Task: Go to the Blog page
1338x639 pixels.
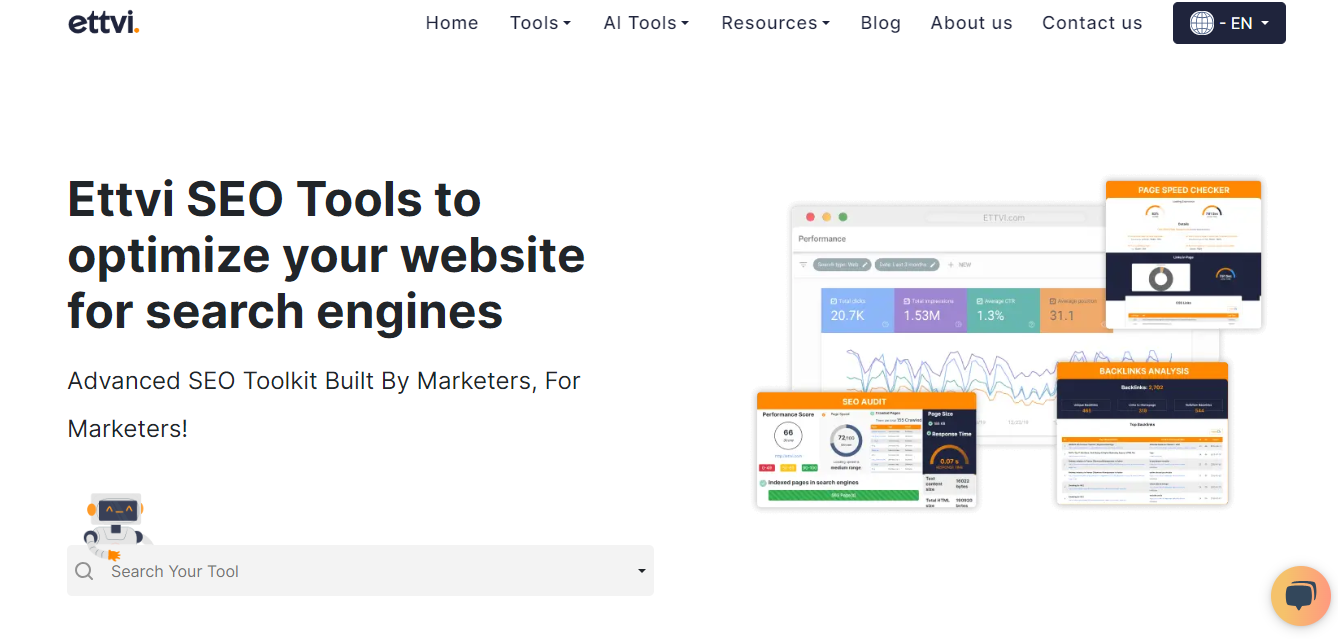Action: point(881,23)
